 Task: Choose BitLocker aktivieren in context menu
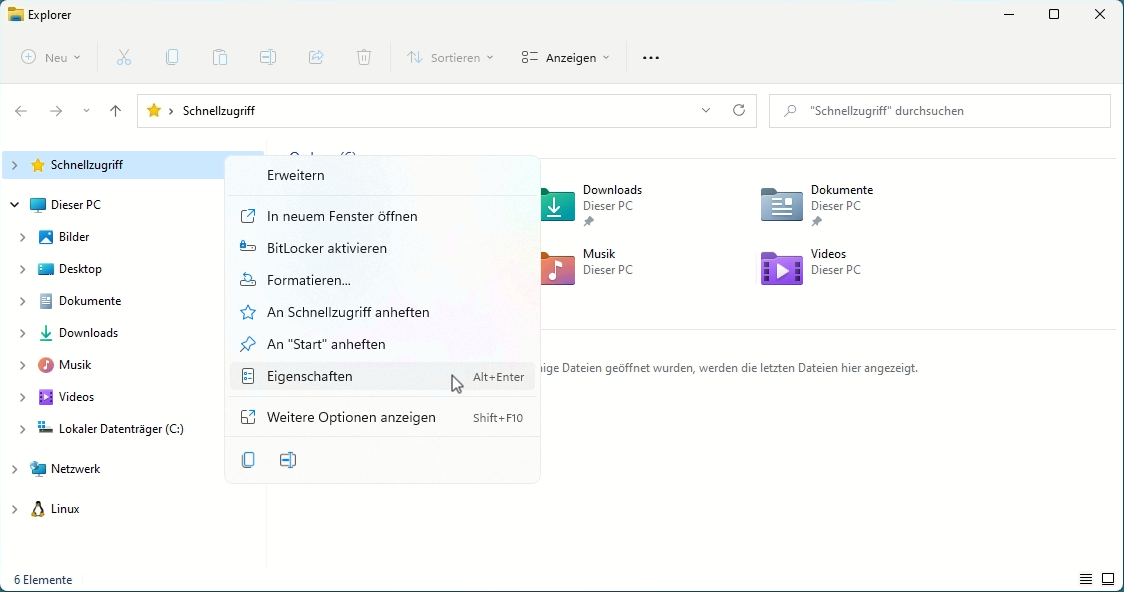pyautogui.click(x=382, y=249)
